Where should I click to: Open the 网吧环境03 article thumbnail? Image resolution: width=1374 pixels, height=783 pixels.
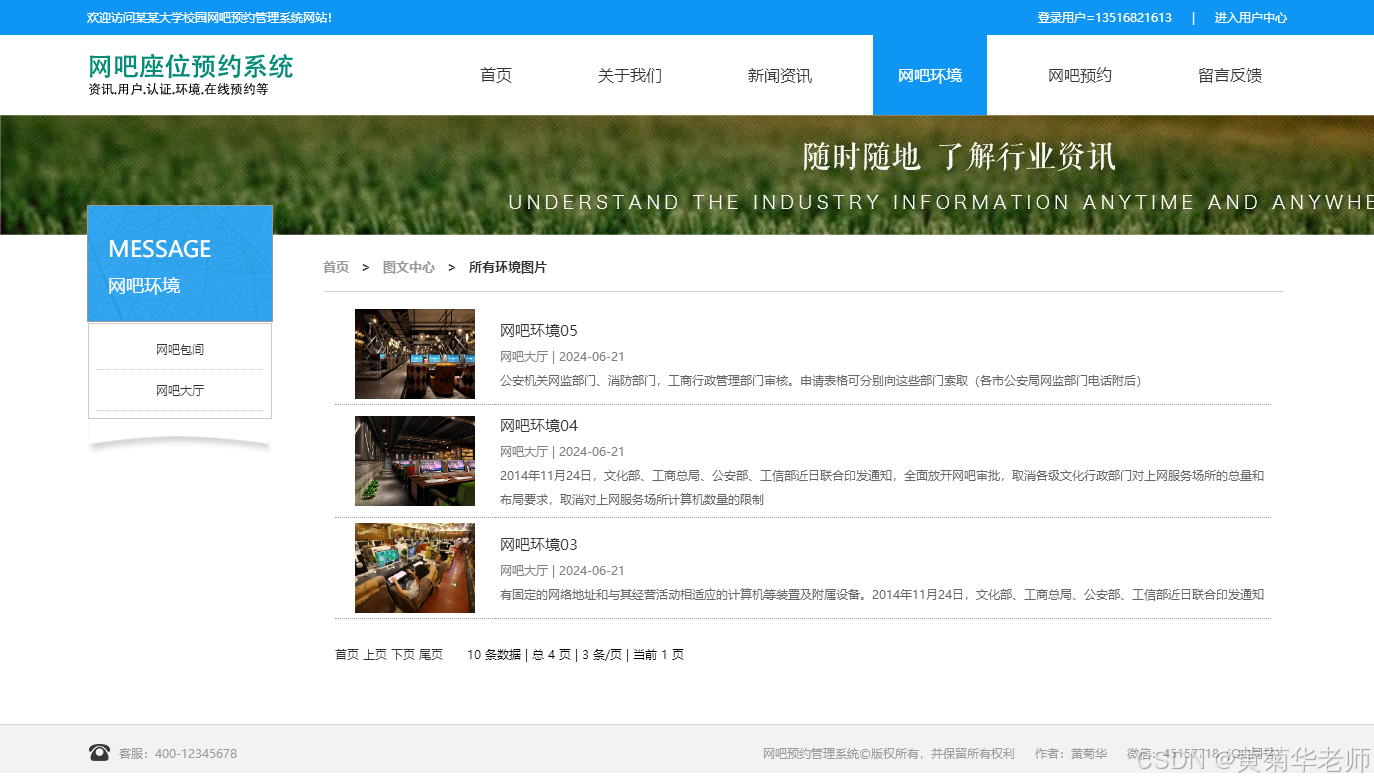tap(414, 567)
